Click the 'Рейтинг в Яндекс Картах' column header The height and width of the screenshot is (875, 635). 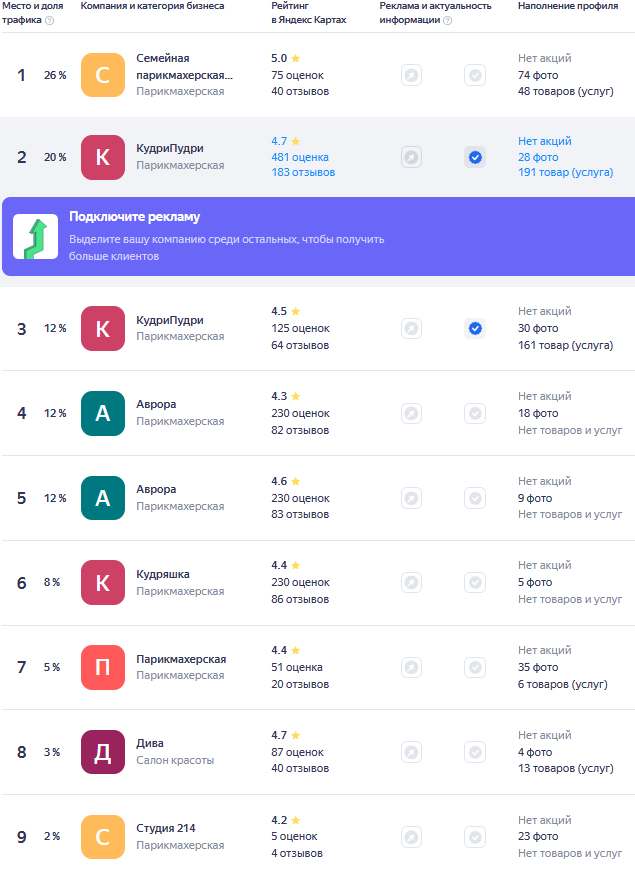coord(308,13)
